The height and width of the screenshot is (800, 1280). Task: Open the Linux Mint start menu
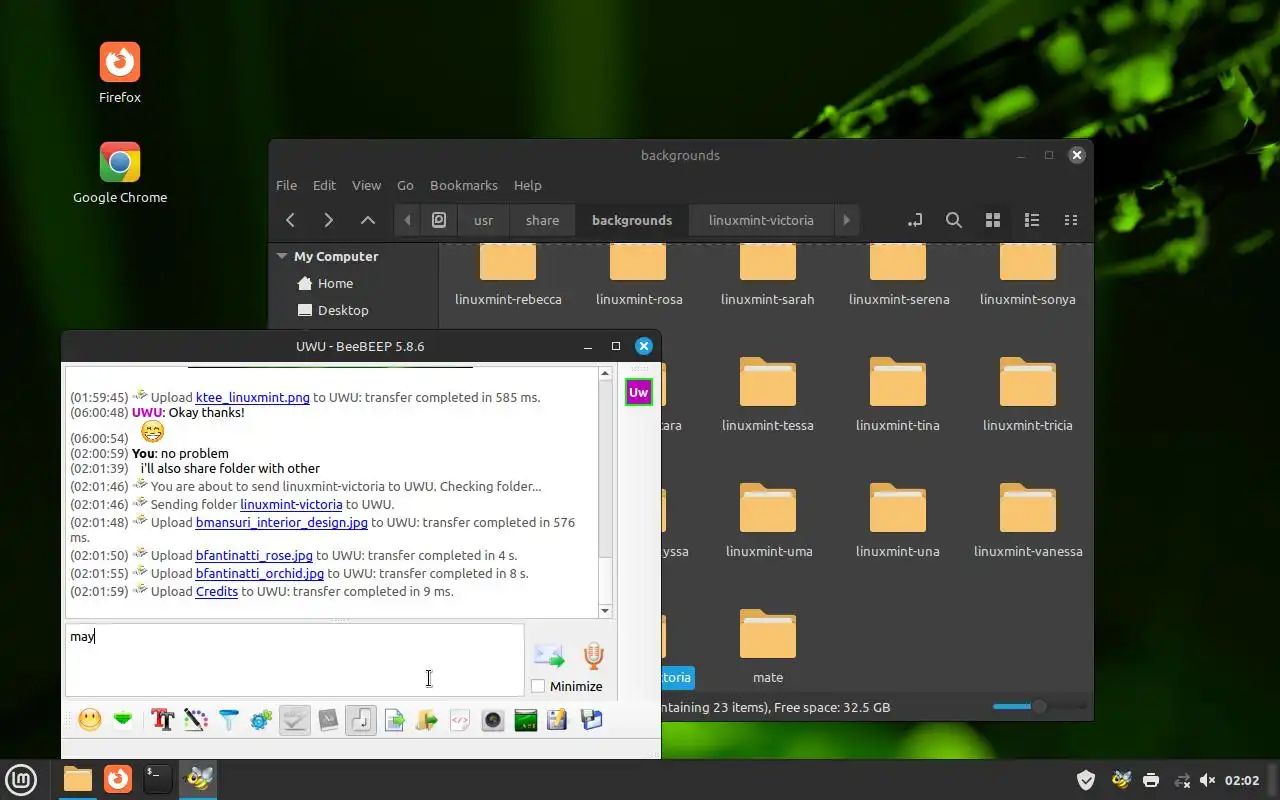(21, 779)
